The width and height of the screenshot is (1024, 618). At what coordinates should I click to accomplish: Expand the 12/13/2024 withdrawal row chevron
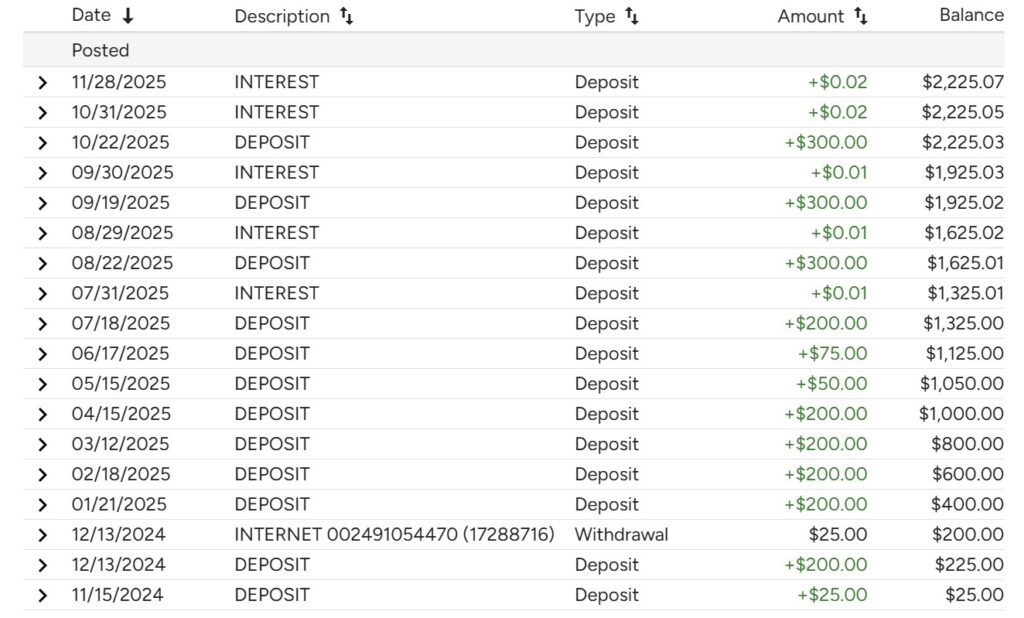[x=42, y=535]
